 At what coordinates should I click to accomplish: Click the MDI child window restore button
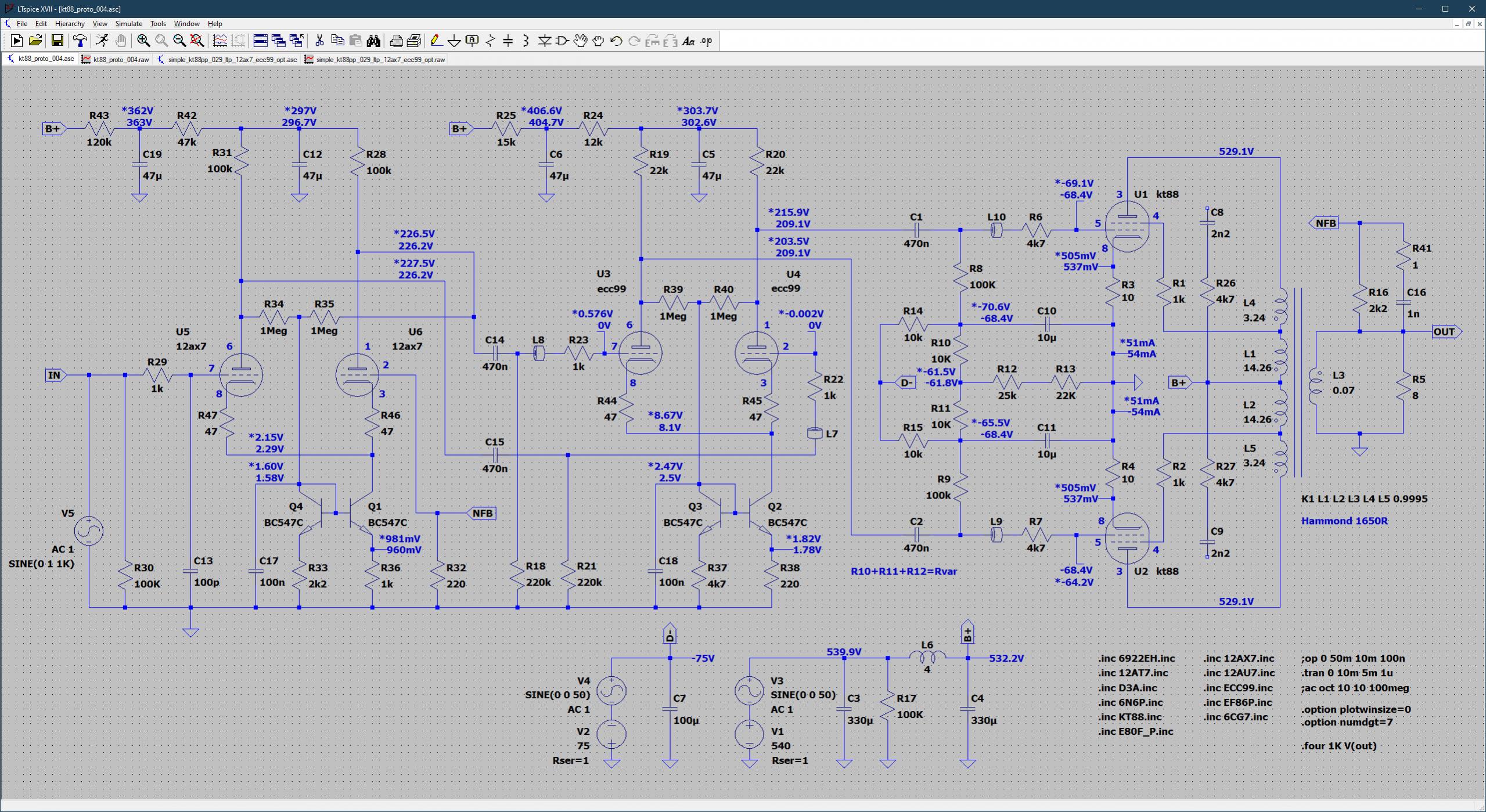[1469, 24]
